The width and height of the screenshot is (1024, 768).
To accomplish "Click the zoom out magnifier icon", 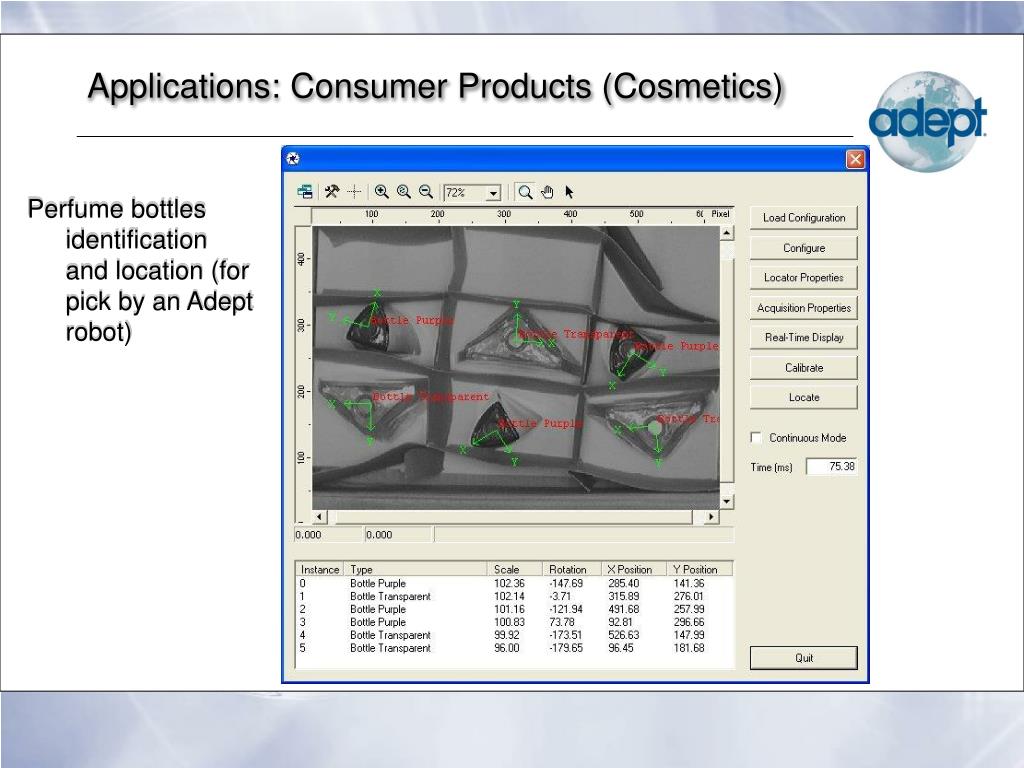I will [426, 192].
